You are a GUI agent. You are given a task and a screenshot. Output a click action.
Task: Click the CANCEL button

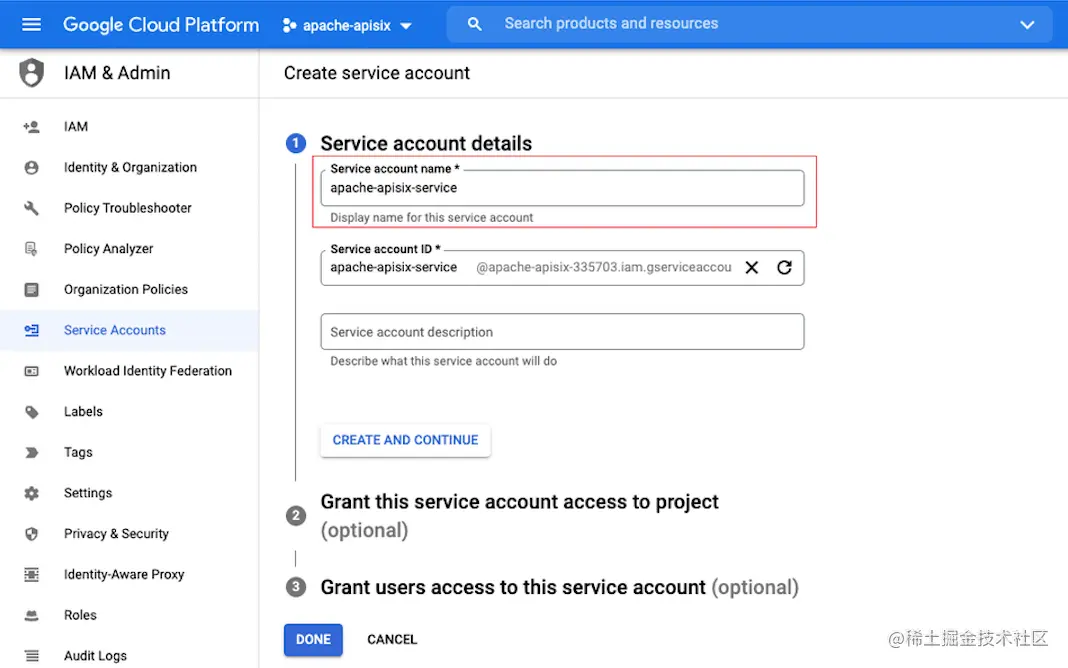coord(392,639)
